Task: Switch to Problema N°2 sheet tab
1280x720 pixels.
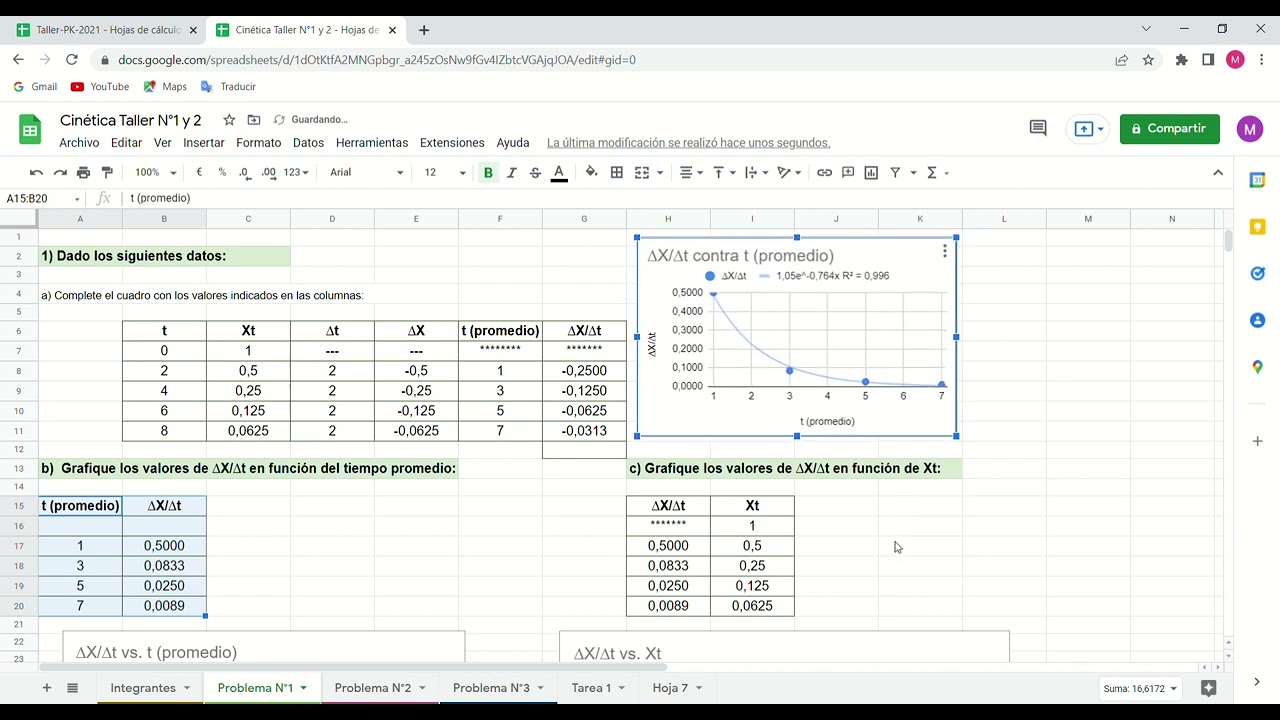Action: [373, 688]
